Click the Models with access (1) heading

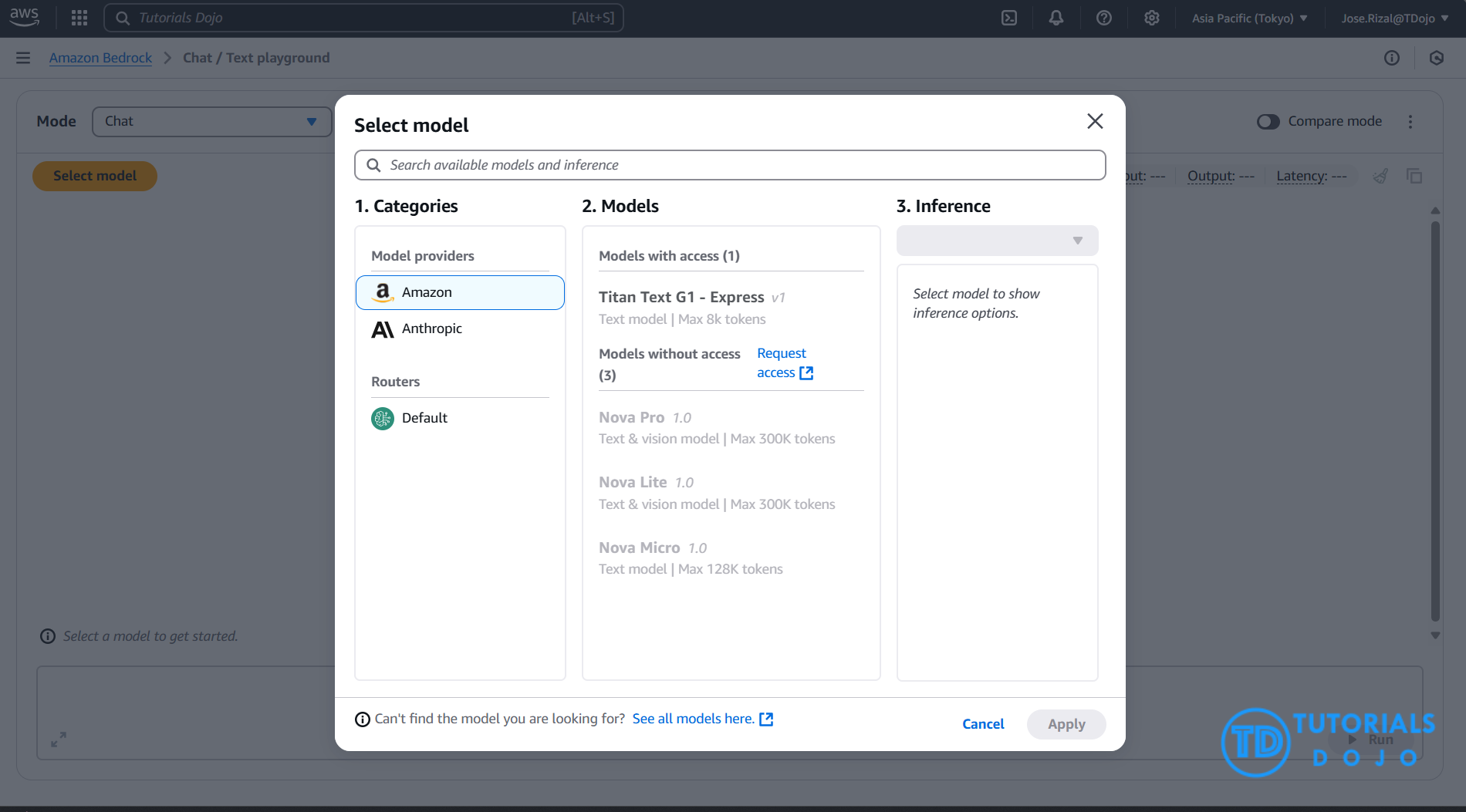669,256
